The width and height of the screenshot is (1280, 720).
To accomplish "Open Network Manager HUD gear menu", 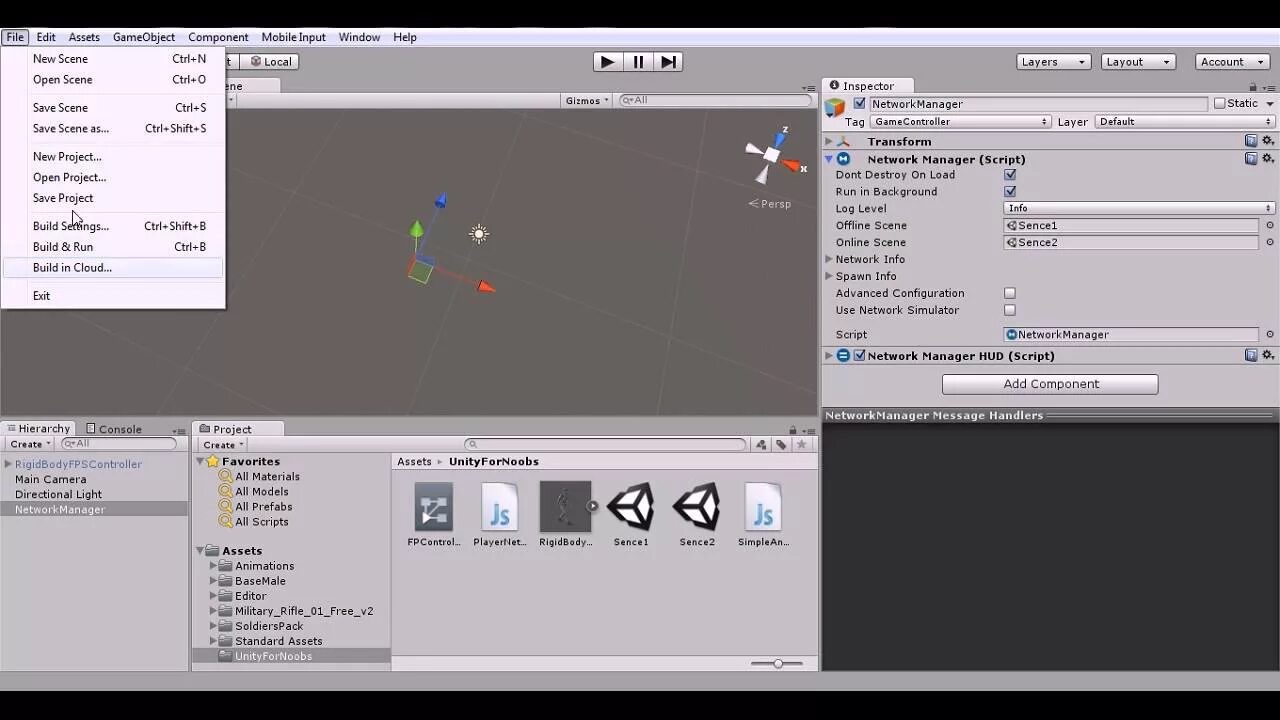I will click(1268, 355).
